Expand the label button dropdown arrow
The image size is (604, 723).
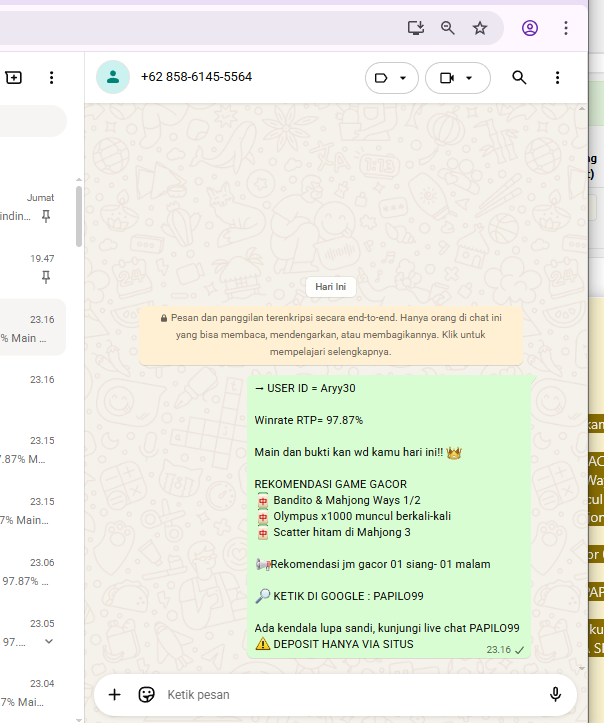(x=403, y=78)
